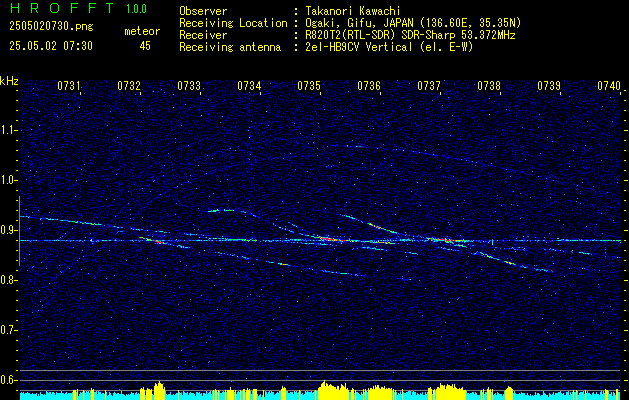Click time marker 0739
Screen dimensions: 629x400
(549, 85)
